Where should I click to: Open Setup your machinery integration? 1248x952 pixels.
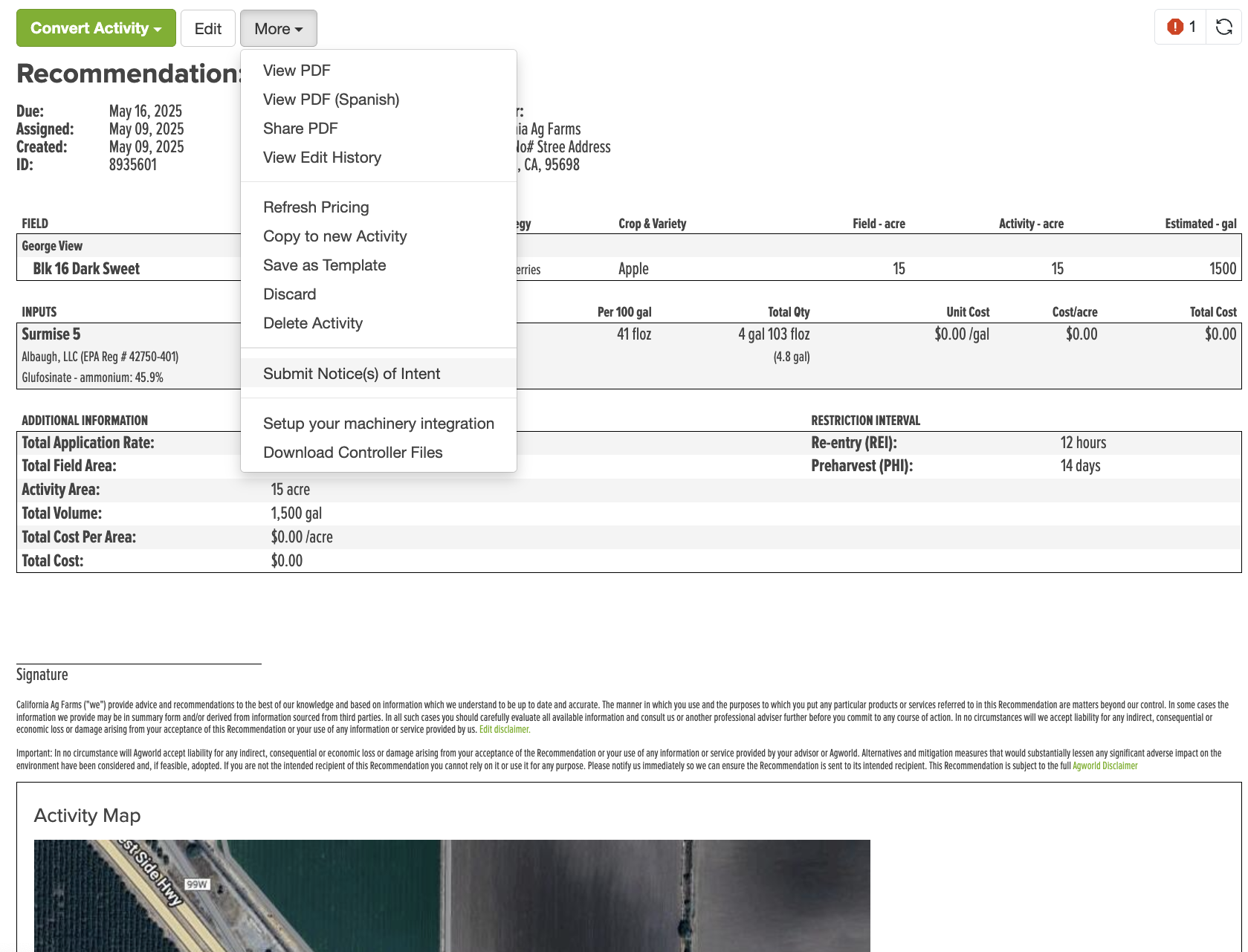click(378, 424)
